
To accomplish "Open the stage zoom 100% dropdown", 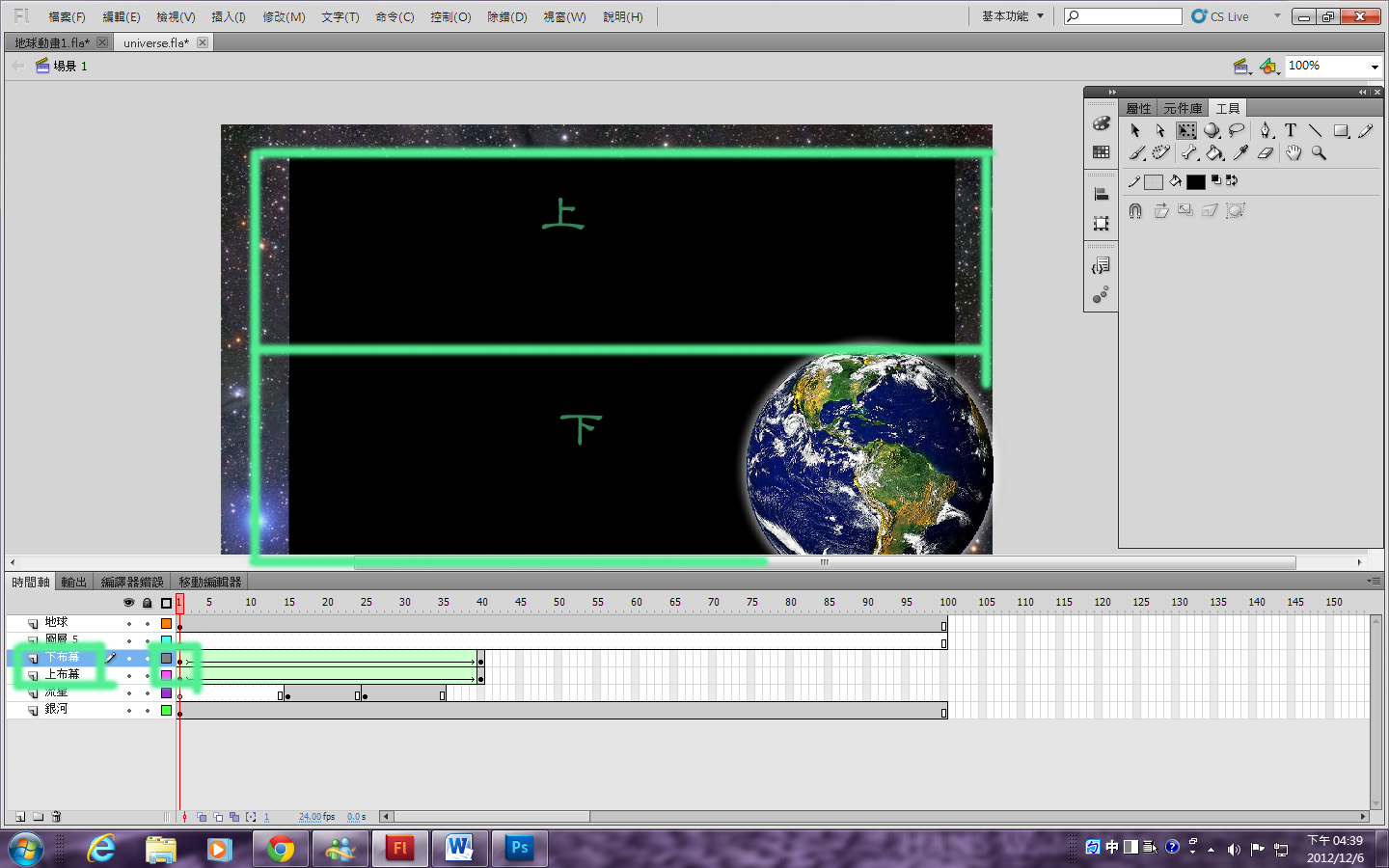I will (1375, 67).
